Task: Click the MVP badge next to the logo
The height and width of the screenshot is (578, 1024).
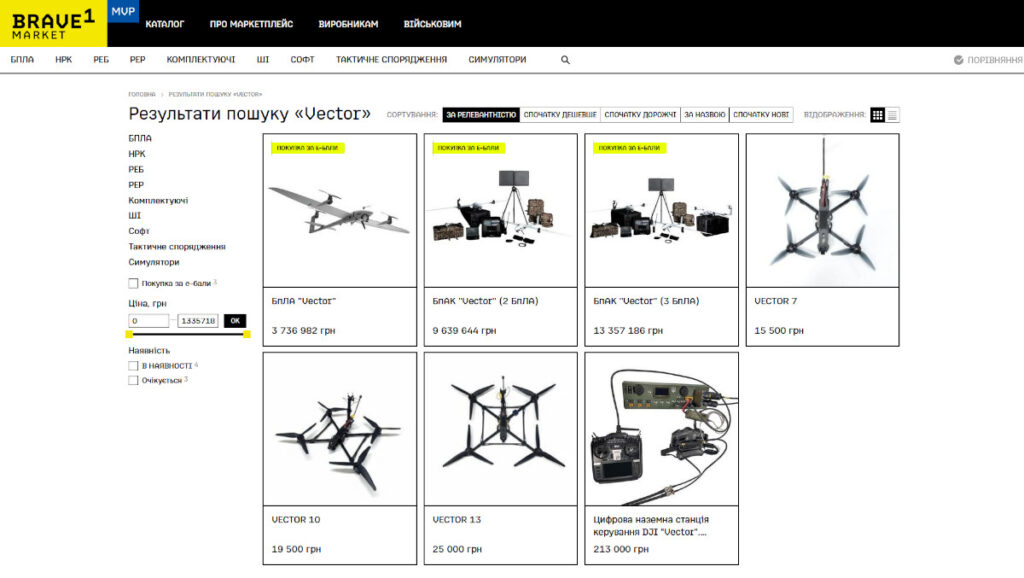Action: [x=122, y=11]
